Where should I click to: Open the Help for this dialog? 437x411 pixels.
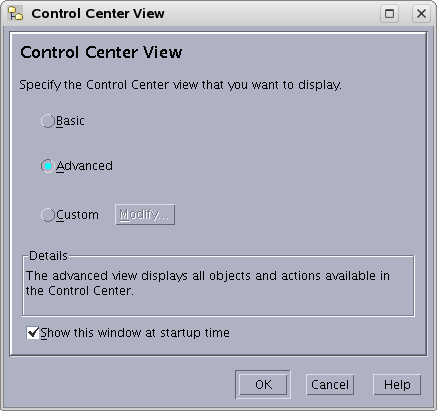click(397, 385)
